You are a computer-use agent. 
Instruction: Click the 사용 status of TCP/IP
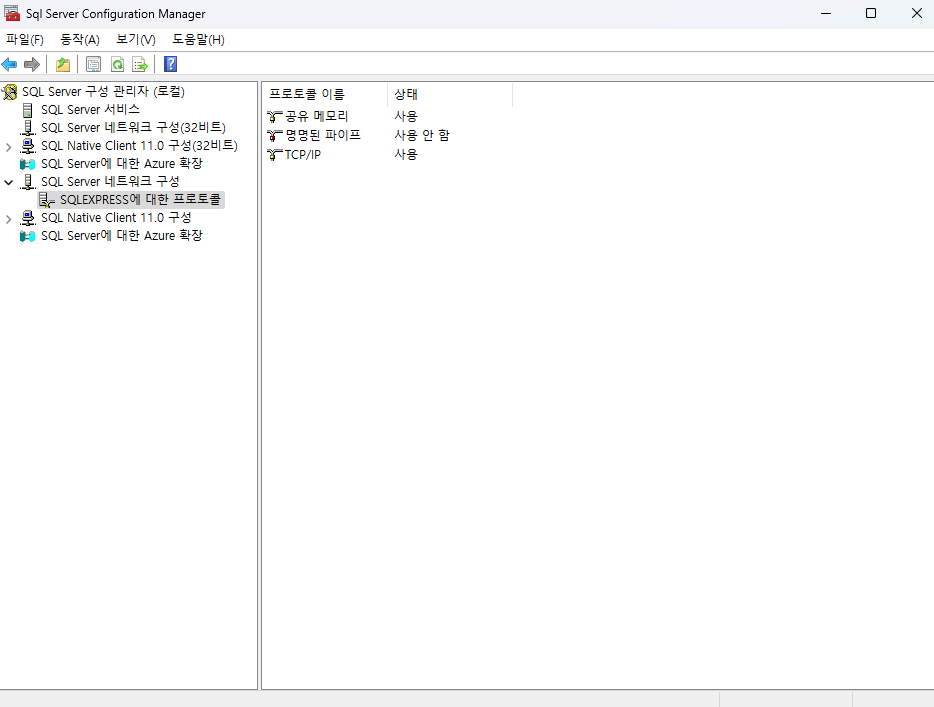pyautogui.click(x=406, y=154)
